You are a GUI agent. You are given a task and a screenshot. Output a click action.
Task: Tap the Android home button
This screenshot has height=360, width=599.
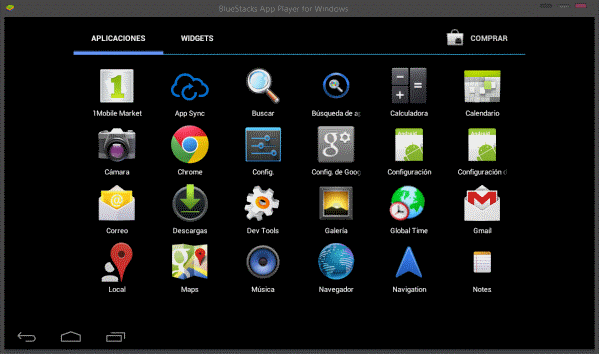click(x=71, y=337)
